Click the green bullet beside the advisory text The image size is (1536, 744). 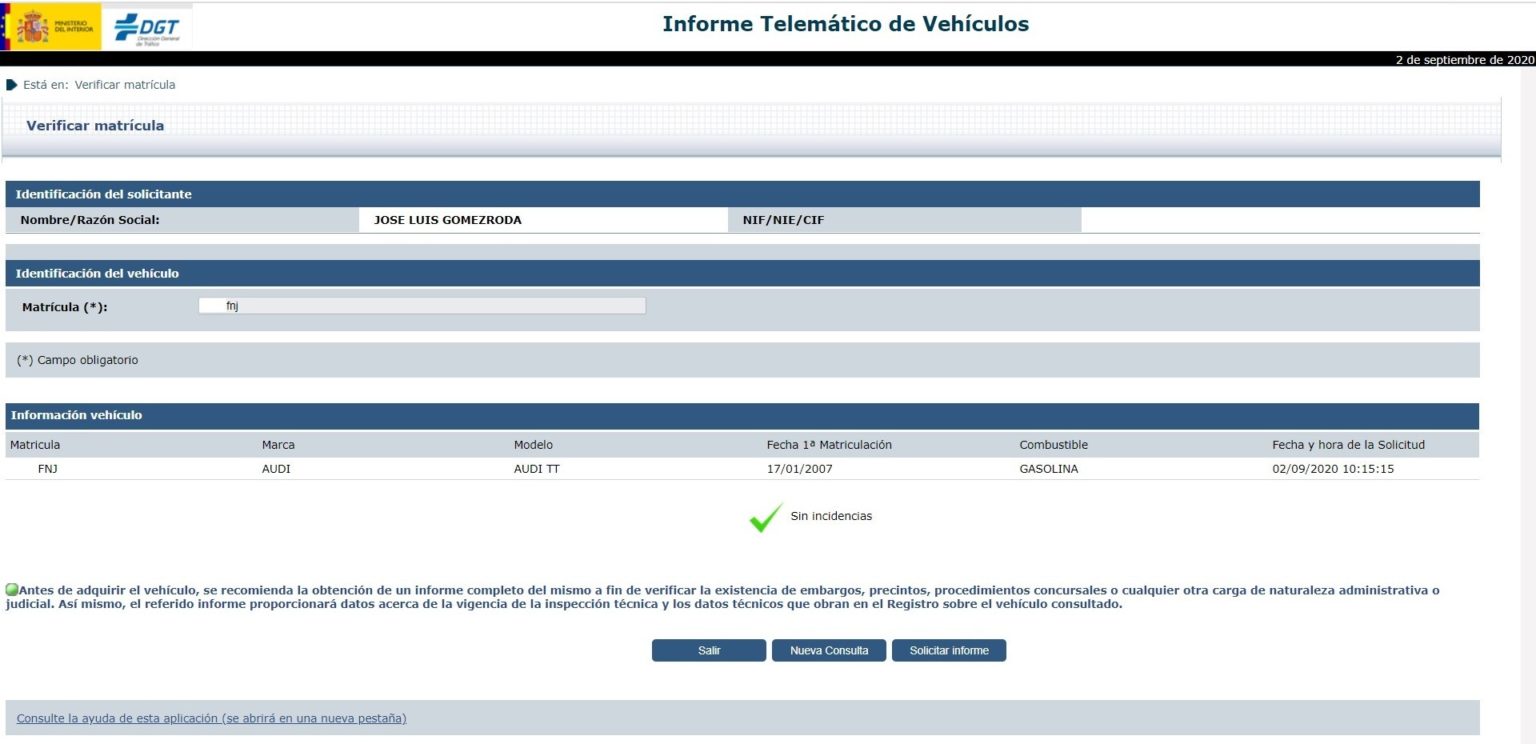(x=11, y=589)
